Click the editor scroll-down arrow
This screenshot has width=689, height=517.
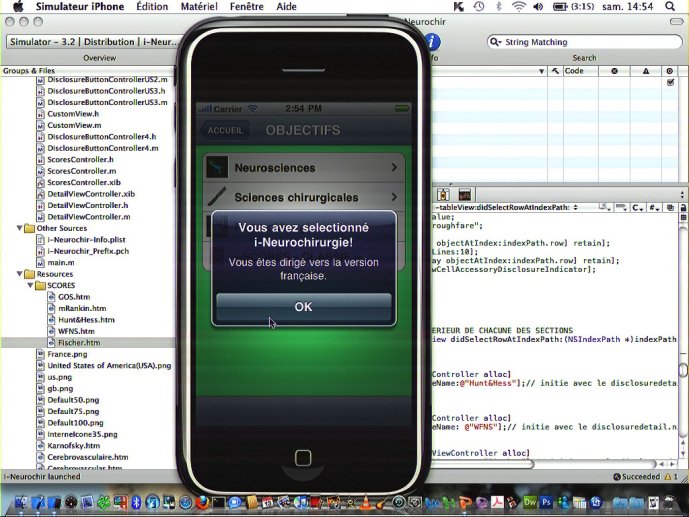[x=683, y=453]
